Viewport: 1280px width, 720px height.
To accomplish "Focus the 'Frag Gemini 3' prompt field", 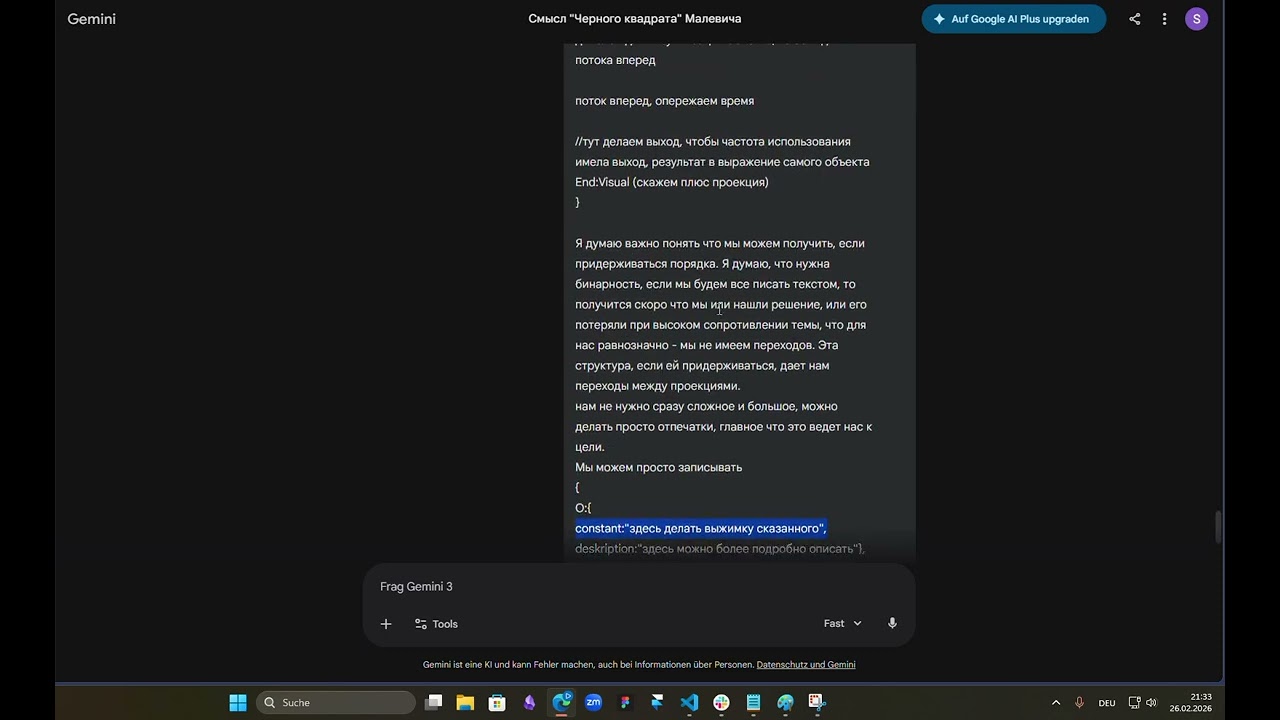I will click(638, 587).
